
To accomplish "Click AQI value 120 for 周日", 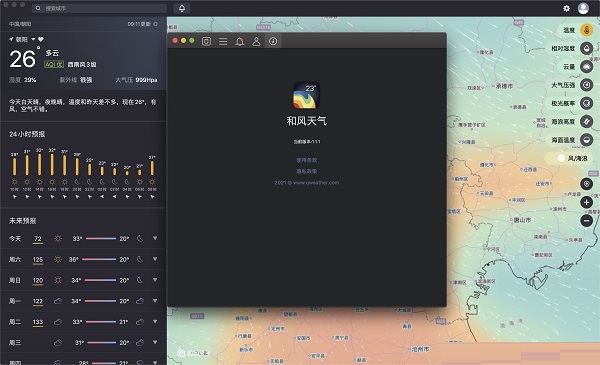I will click(38, 280).
